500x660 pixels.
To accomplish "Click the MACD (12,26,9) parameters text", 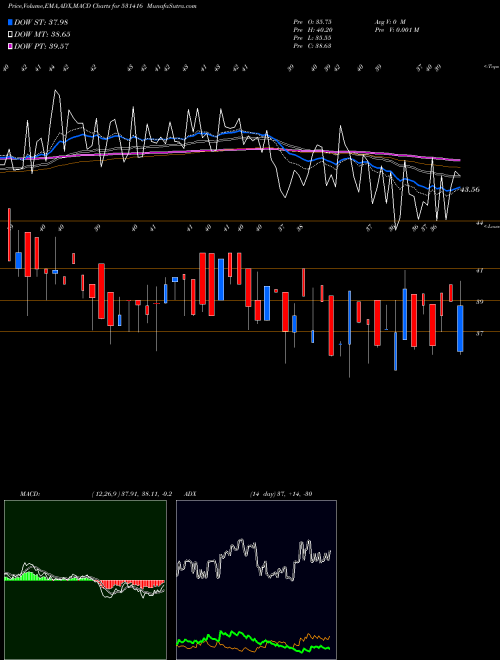I will click(131, 494).
